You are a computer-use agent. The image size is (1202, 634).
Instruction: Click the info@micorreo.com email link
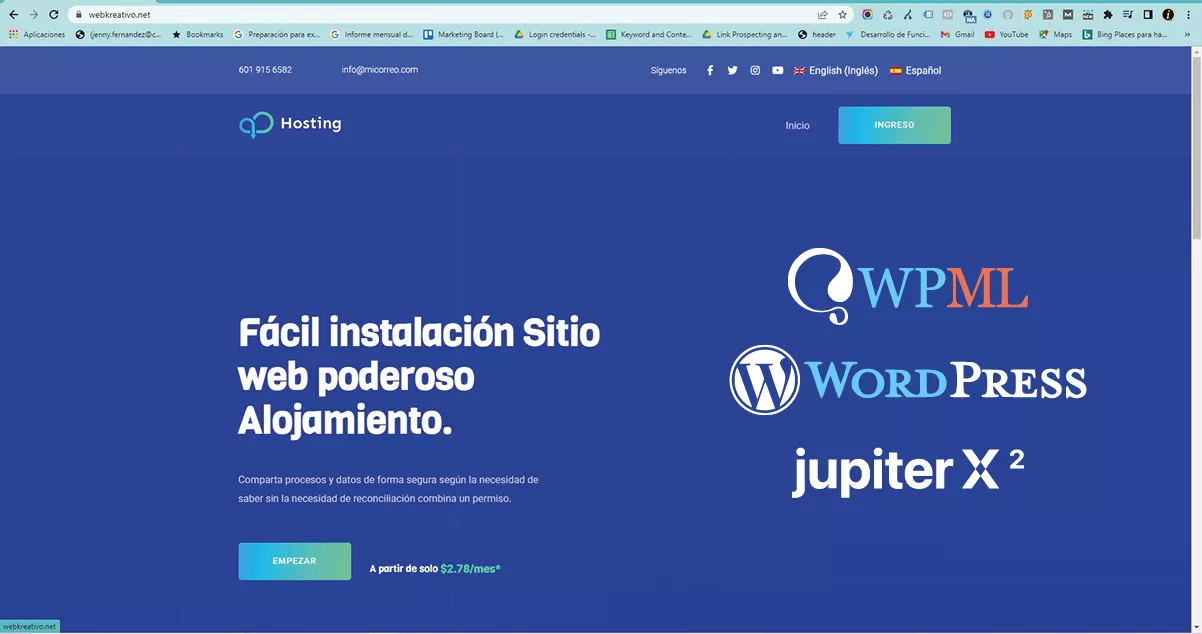point(380,70)
